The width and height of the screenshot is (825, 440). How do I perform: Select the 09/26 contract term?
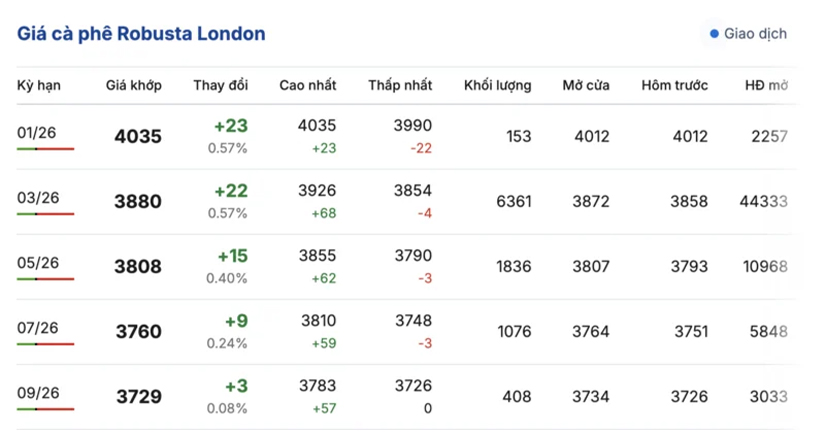(38, 393)
